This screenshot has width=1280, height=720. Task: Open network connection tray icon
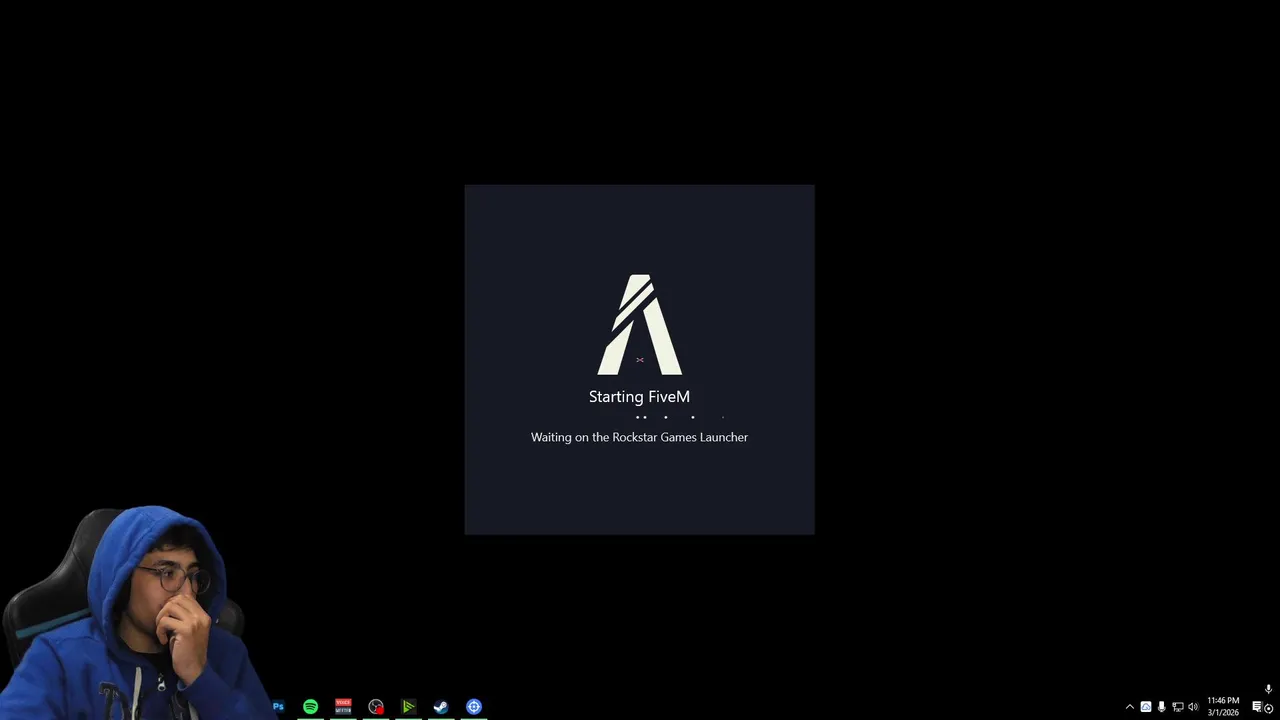coord(1177,707)
